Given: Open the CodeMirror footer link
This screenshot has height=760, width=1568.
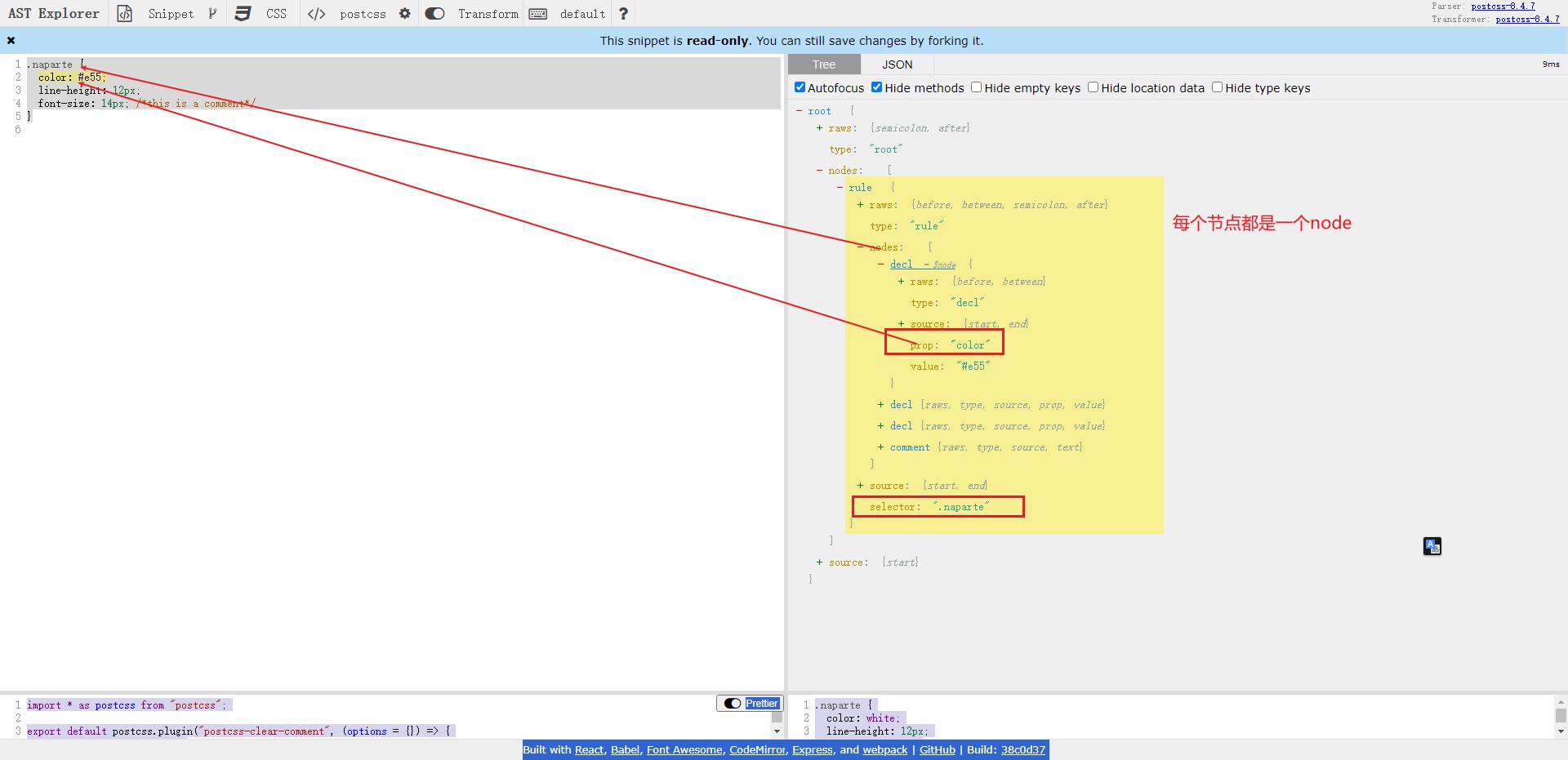Looking at the screenshot, I should coord(757,749).
